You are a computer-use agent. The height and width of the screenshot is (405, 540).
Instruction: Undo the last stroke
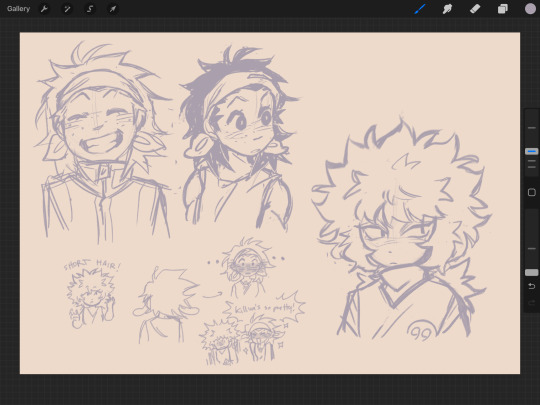coord(531,286)
